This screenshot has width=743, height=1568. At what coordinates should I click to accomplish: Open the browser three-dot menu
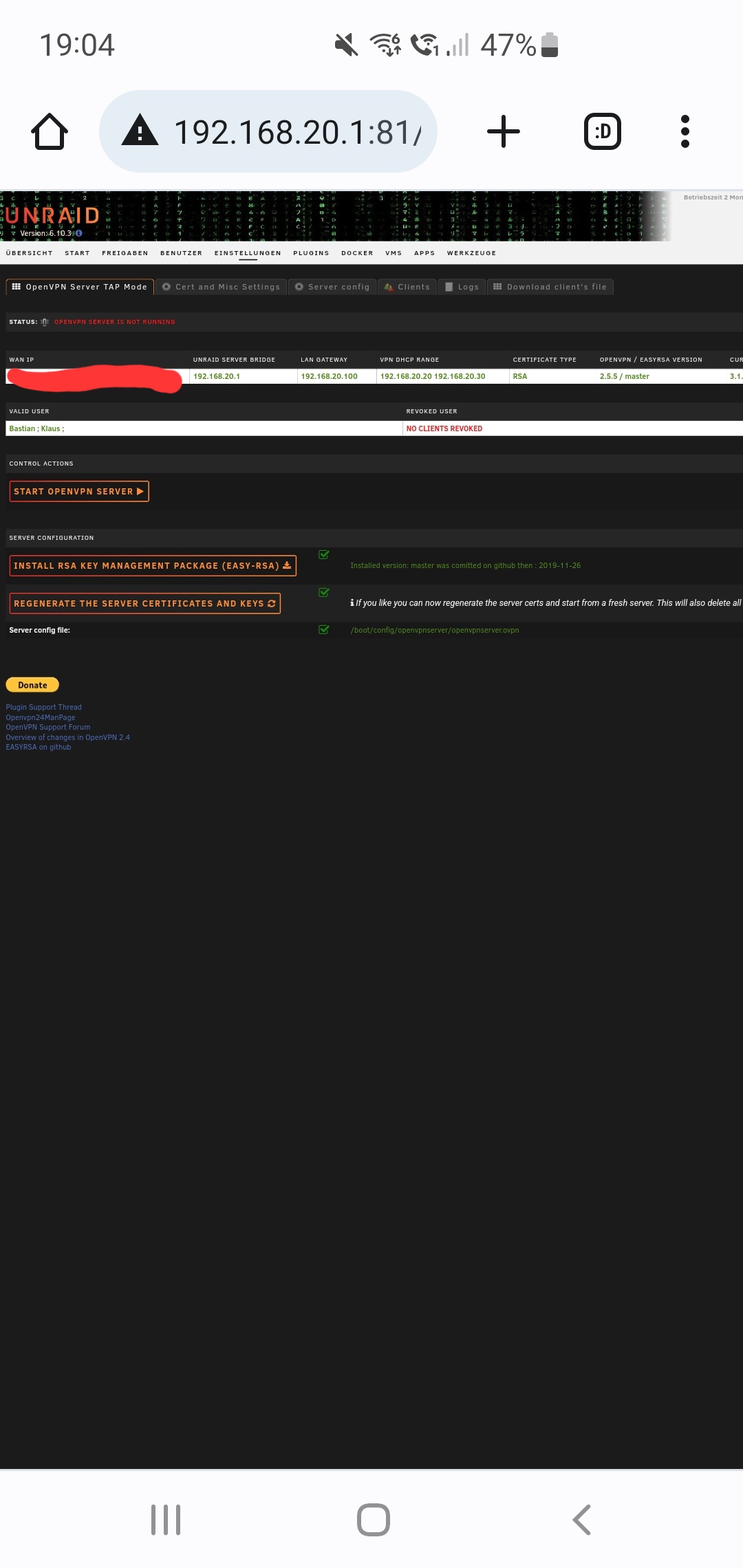pos(685,131)
